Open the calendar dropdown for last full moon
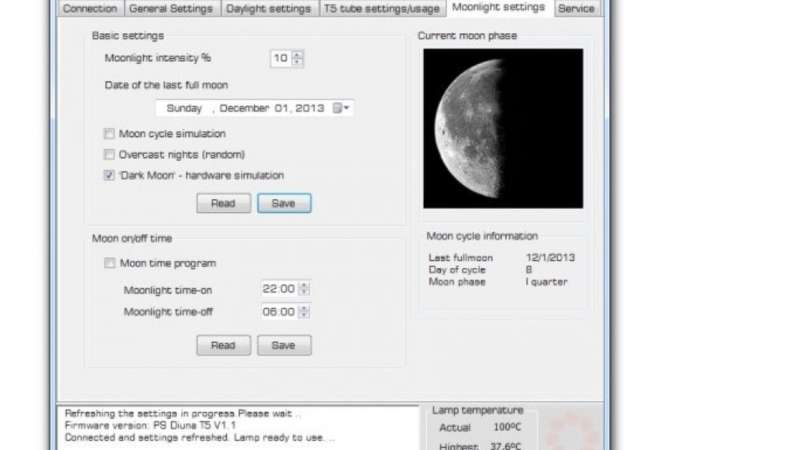Viewport: 800px width, 450px height. coord(341,108)
